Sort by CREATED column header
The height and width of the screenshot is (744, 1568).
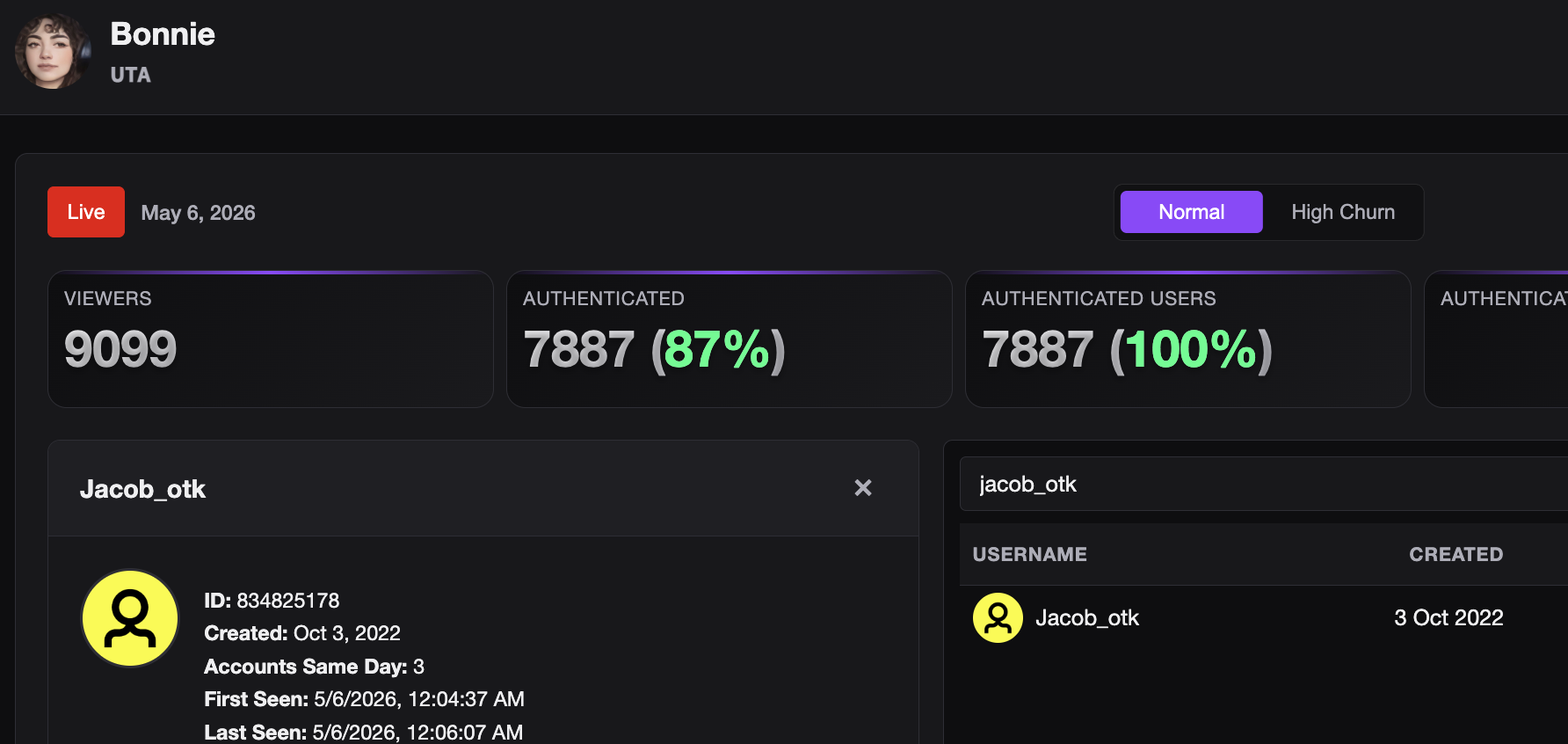click(1455, 555)
